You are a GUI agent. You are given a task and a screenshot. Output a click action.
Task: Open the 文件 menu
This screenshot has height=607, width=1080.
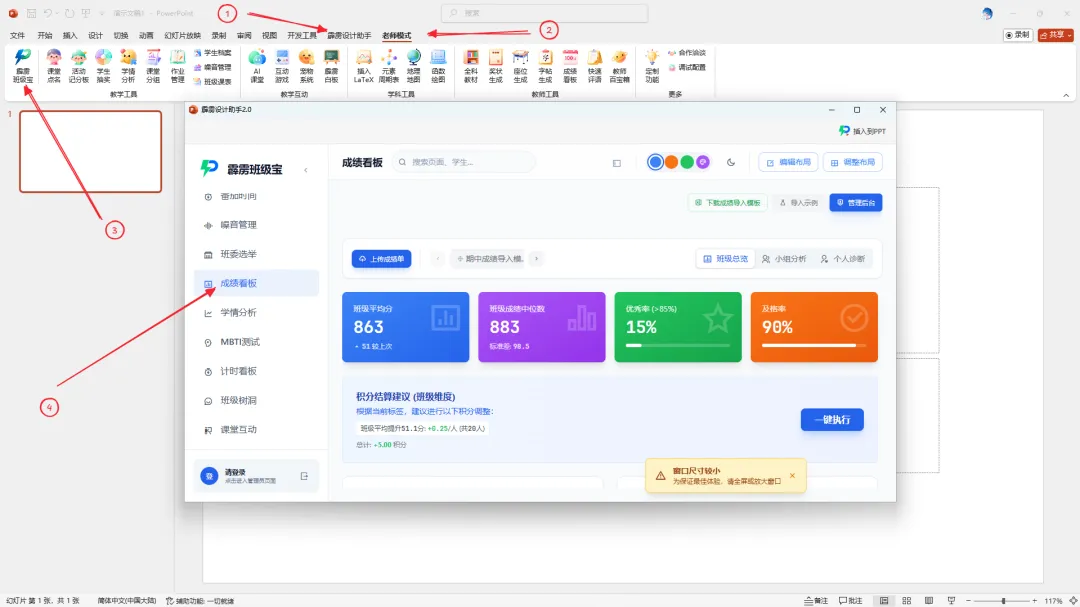click(x=18, y=35)
